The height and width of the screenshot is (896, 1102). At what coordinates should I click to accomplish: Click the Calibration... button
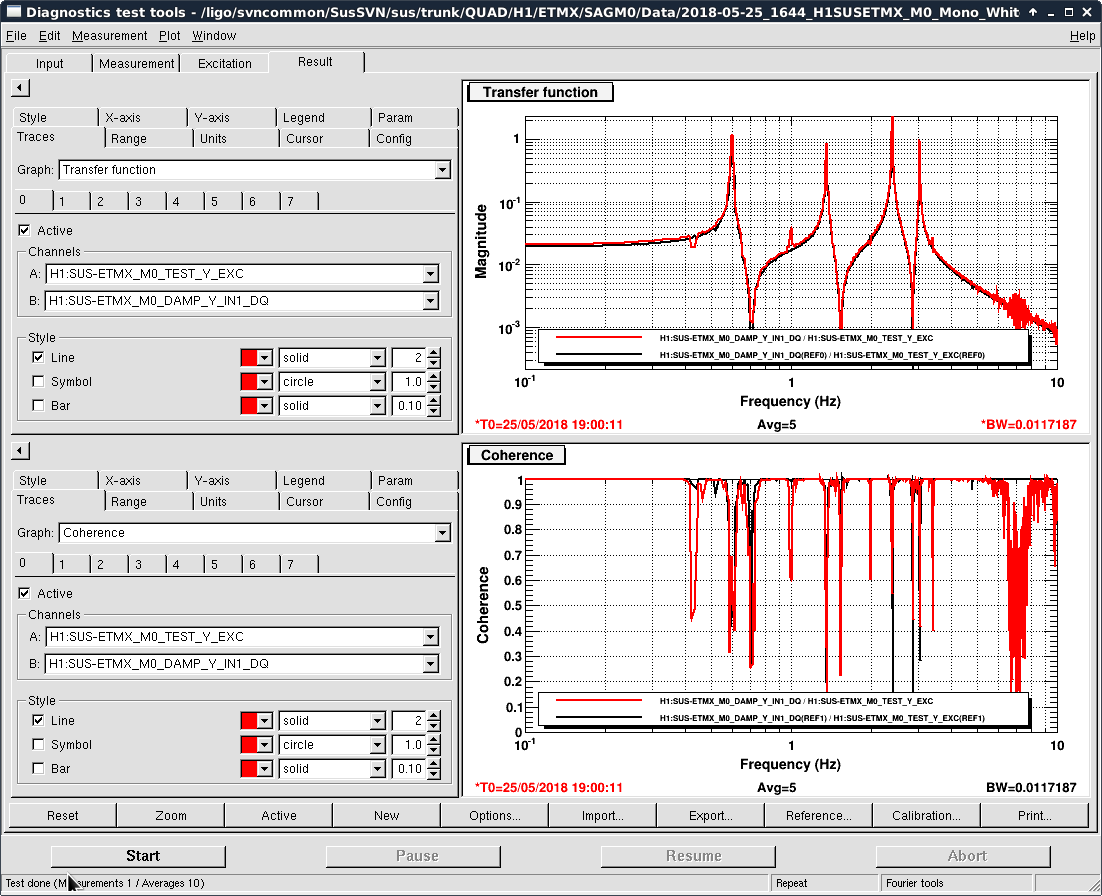pyautogui.click(x=926, y=815)
